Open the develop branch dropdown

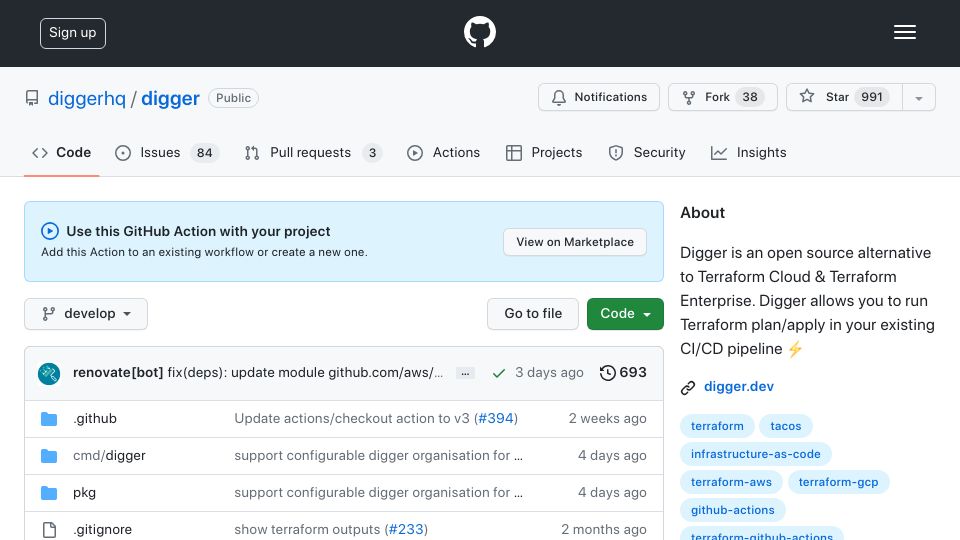tap(86, 314)
